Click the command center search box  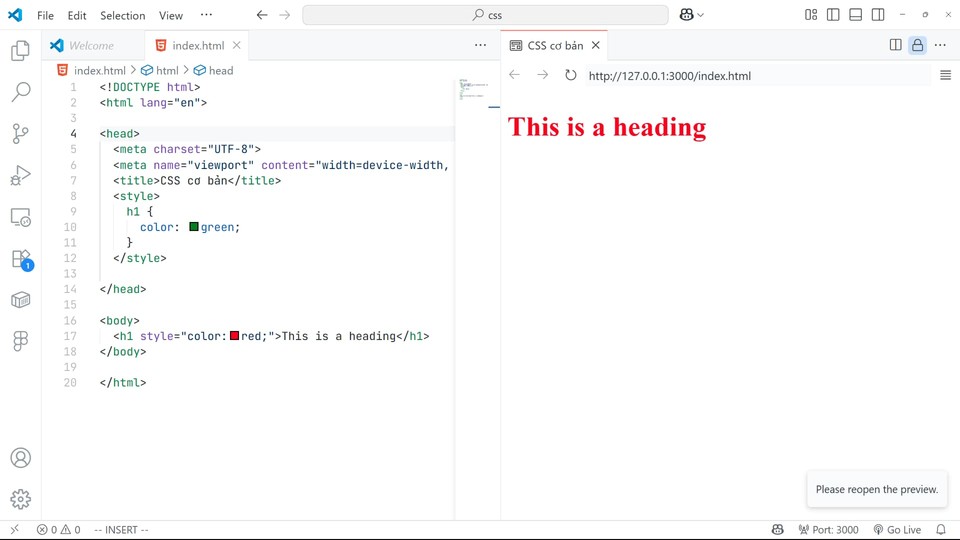point(486,15)
